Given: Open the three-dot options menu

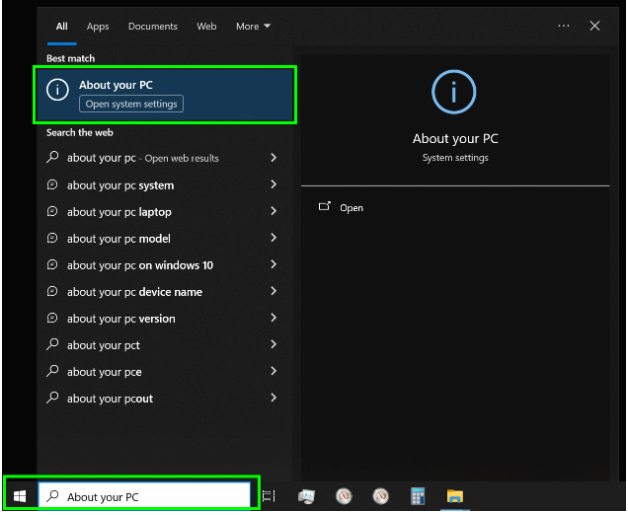Looking at the screenshot, I should (564, 26).
